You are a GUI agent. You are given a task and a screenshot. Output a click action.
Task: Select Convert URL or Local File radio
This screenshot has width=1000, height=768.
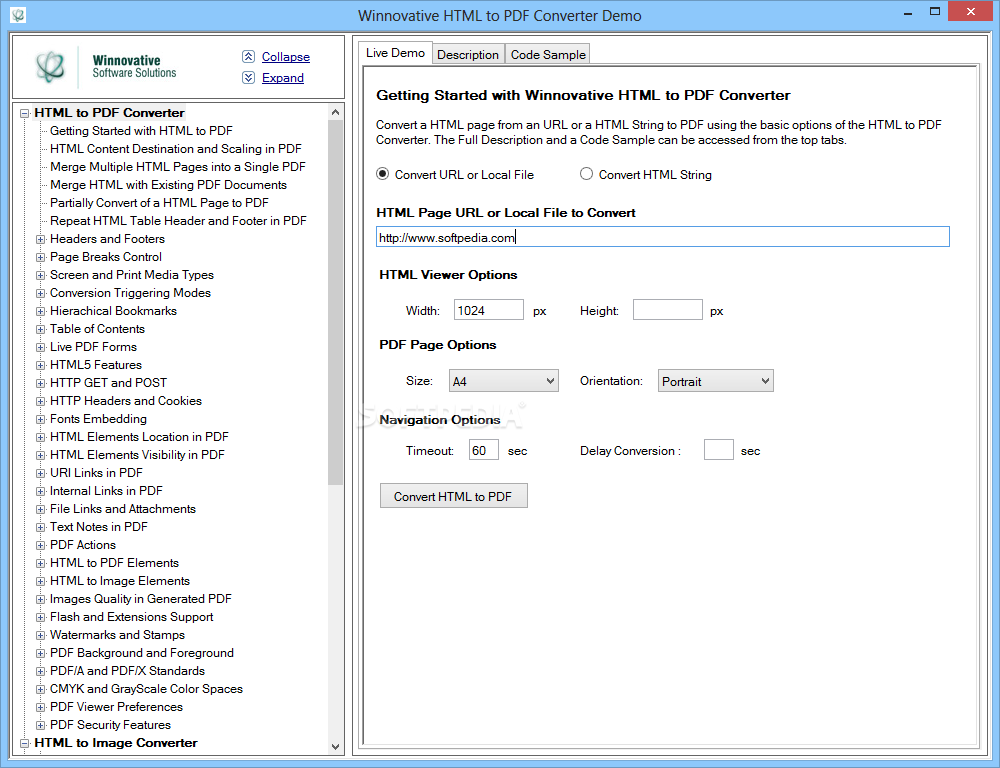click(x=383, y=174)
